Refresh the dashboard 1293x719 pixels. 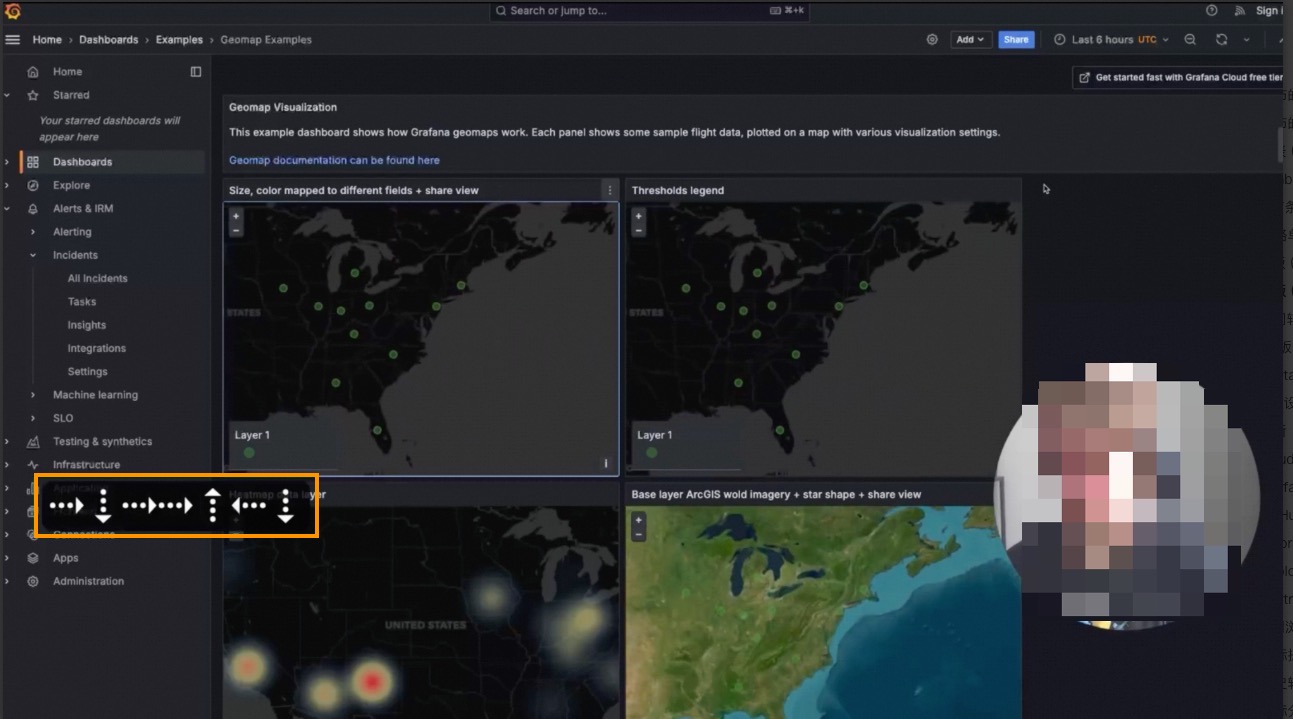[x=1221, y=40]
